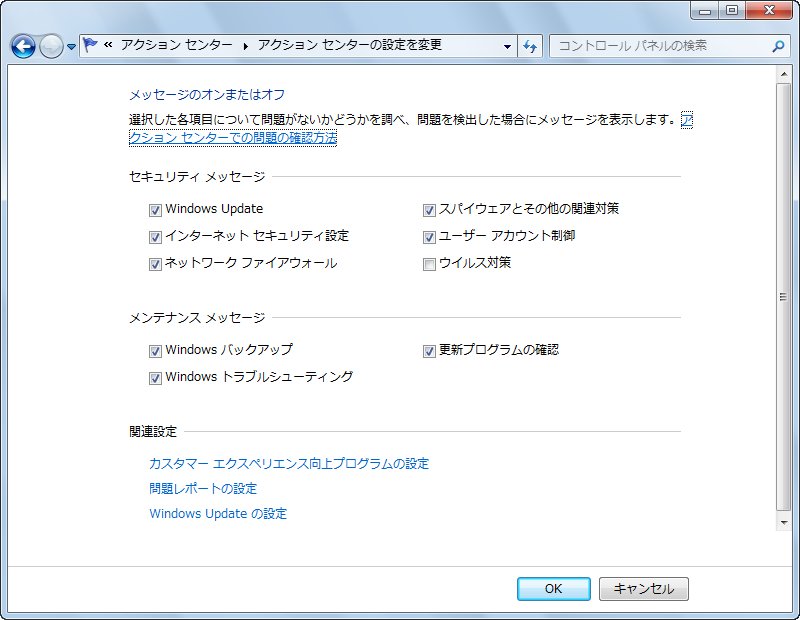The height and width of the screenshot is (620, 800).
Task: Uncheck the Windows Update checkbox
Action: point(155,210)
